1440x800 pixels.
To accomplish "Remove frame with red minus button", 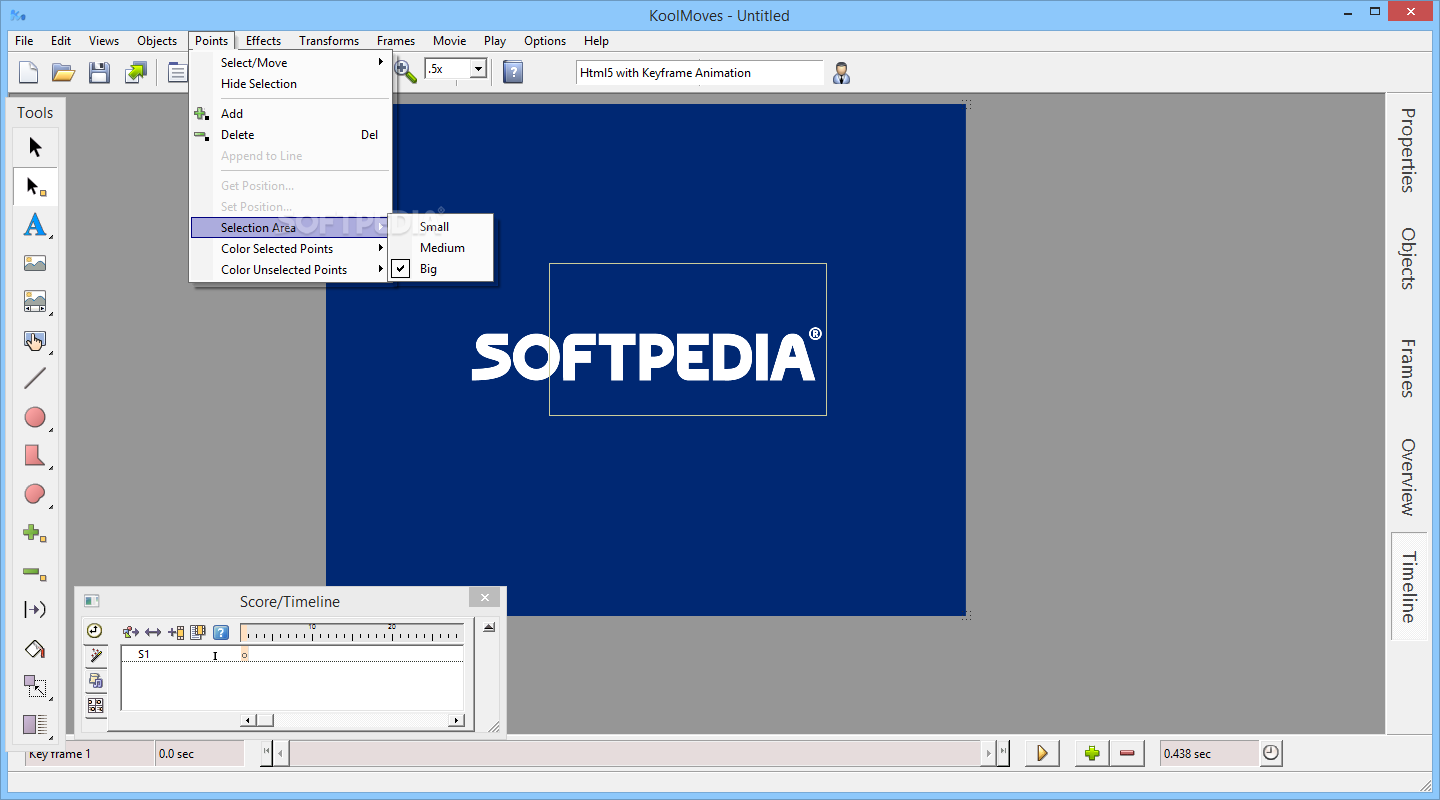I will (x=1127, y=753).
